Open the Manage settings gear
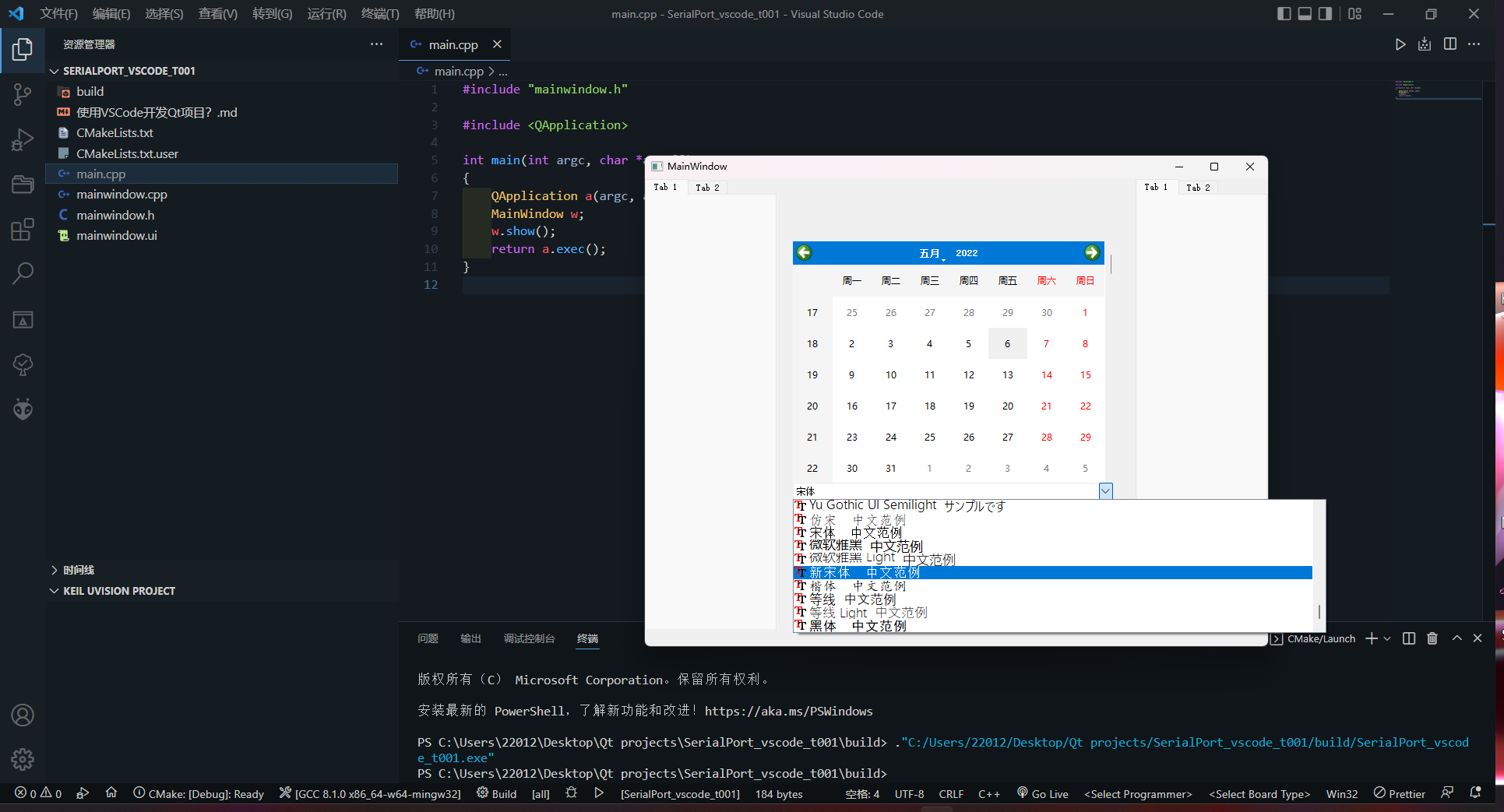Screen dimensions: 1504x812 click(23, 759)
